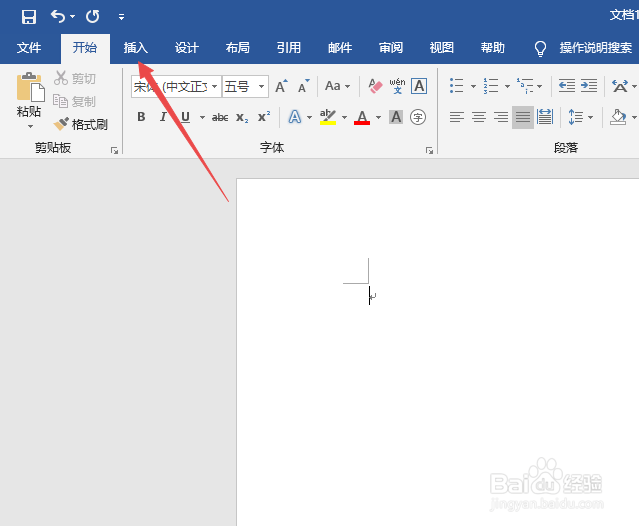Apply a multilevel list
This screenshot has width=639, height=526.
[525, 86]
